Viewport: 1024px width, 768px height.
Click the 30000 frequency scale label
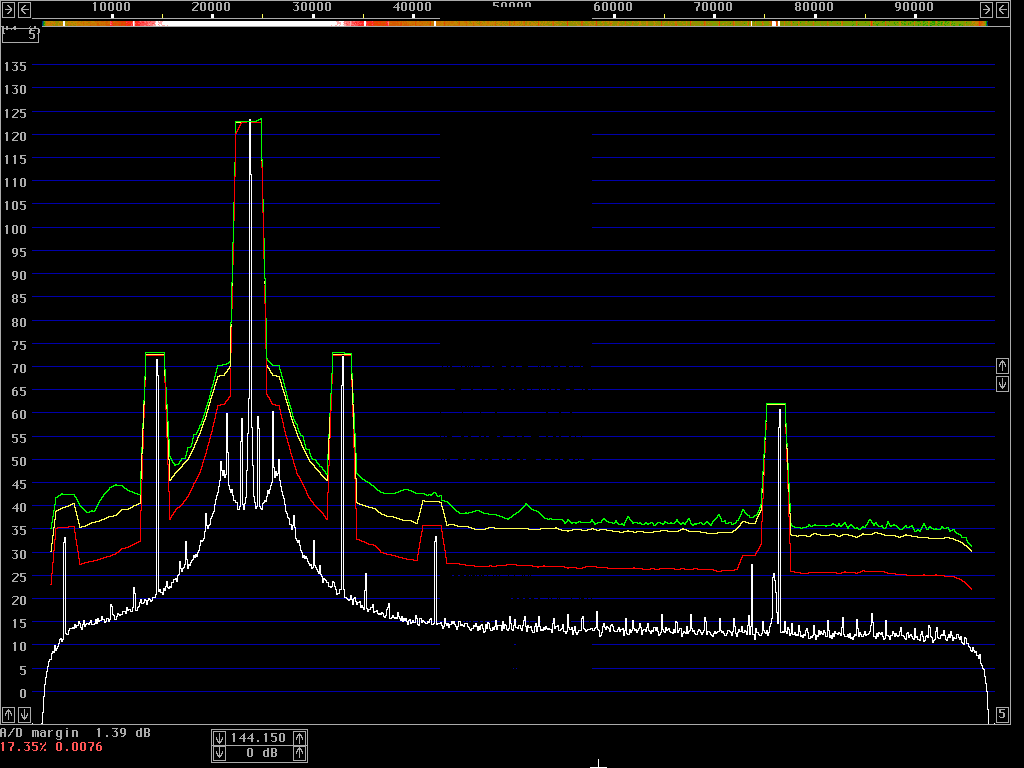(x=312, y=7)
